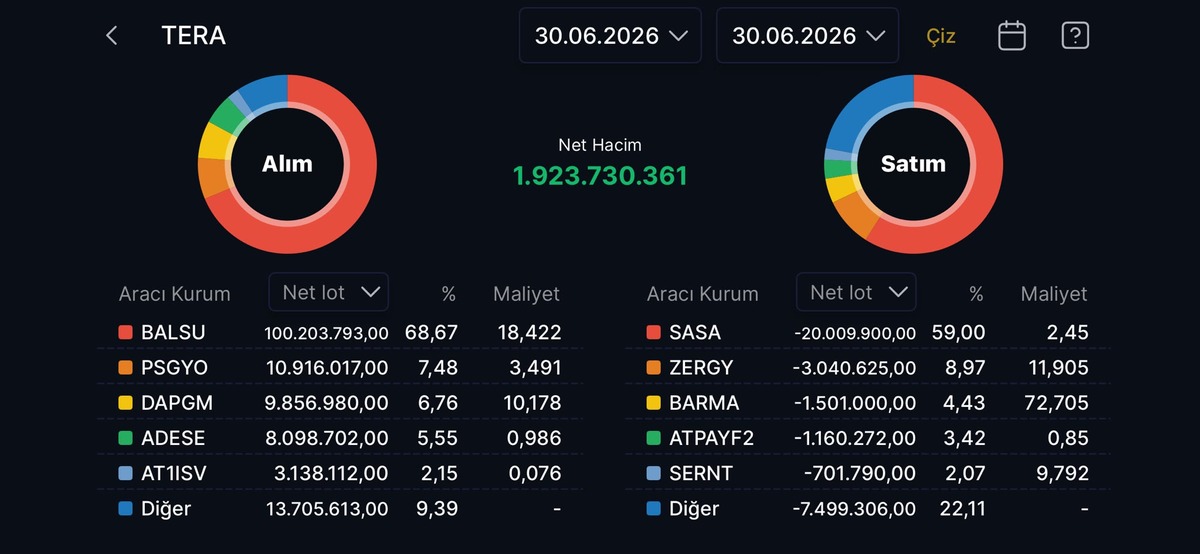Select the BARMA row in the sellers list
This screenshot has width=1200, height=554.
pyautogui.click(x=868, y=403)
